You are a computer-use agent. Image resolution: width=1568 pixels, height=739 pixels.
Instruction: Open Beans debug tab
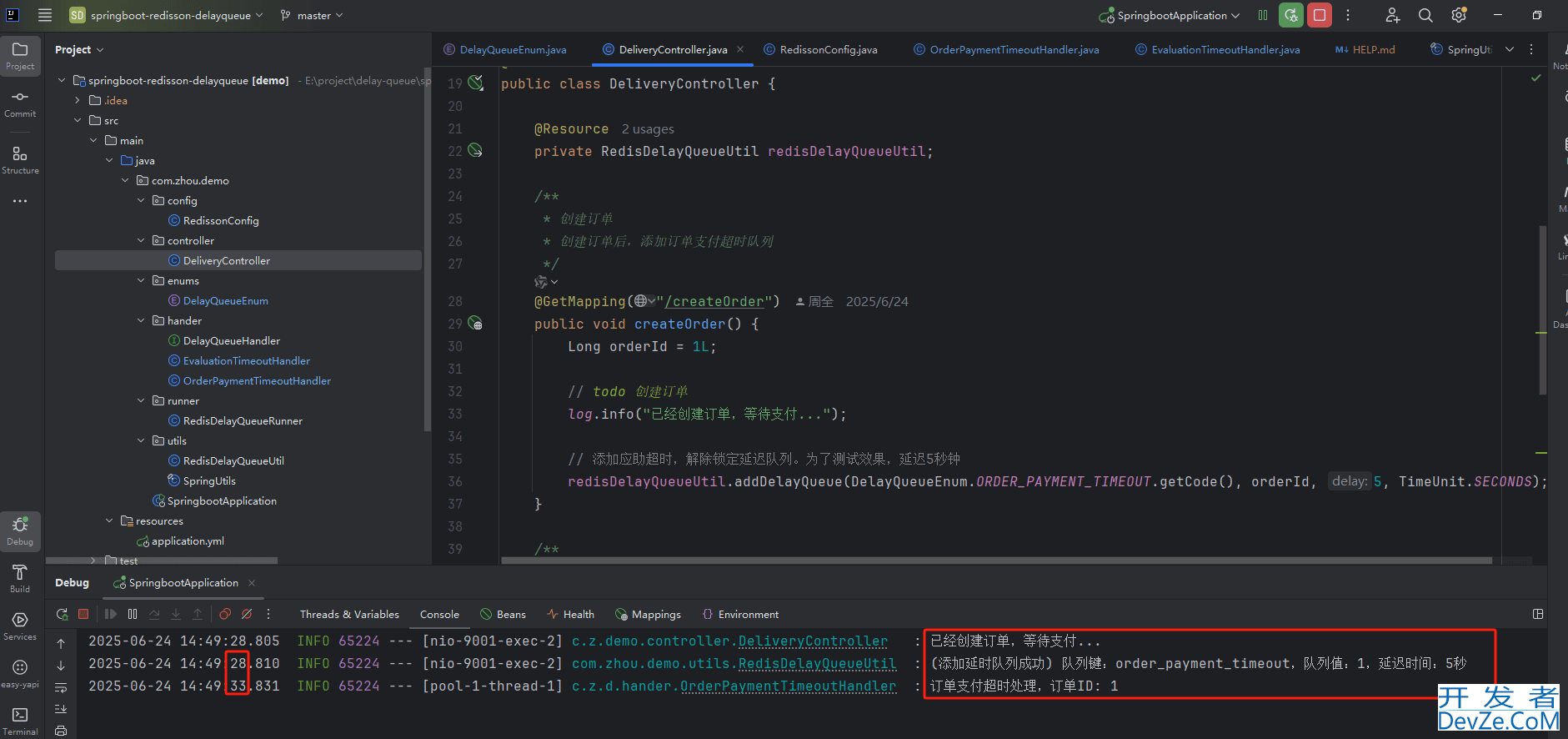tap(503, 615)
